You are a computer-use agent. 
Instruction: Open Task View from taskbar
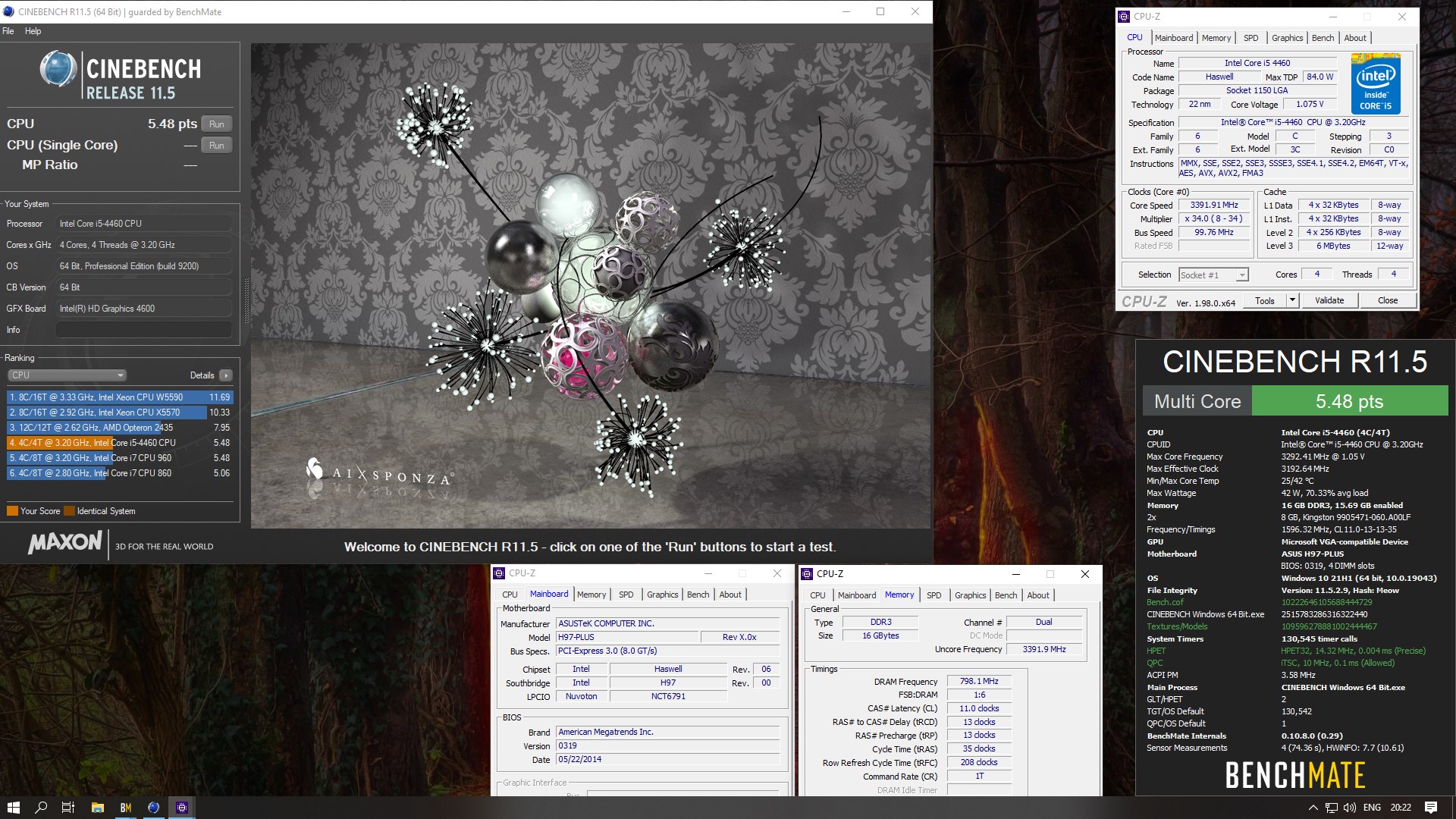[x=68, y=808]
